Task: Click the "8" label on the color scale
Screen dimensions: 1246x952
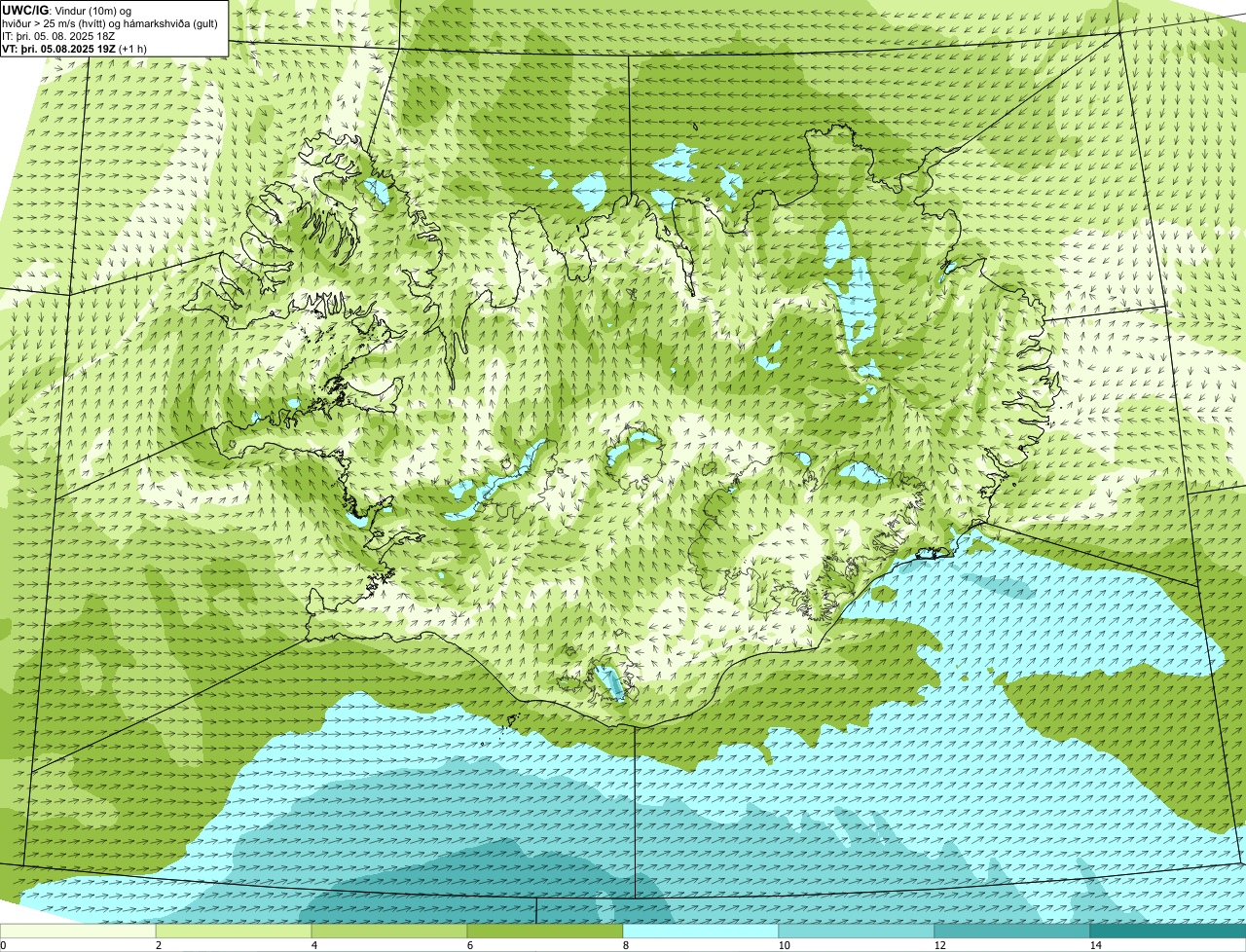Action: click(x=625, y=945)
